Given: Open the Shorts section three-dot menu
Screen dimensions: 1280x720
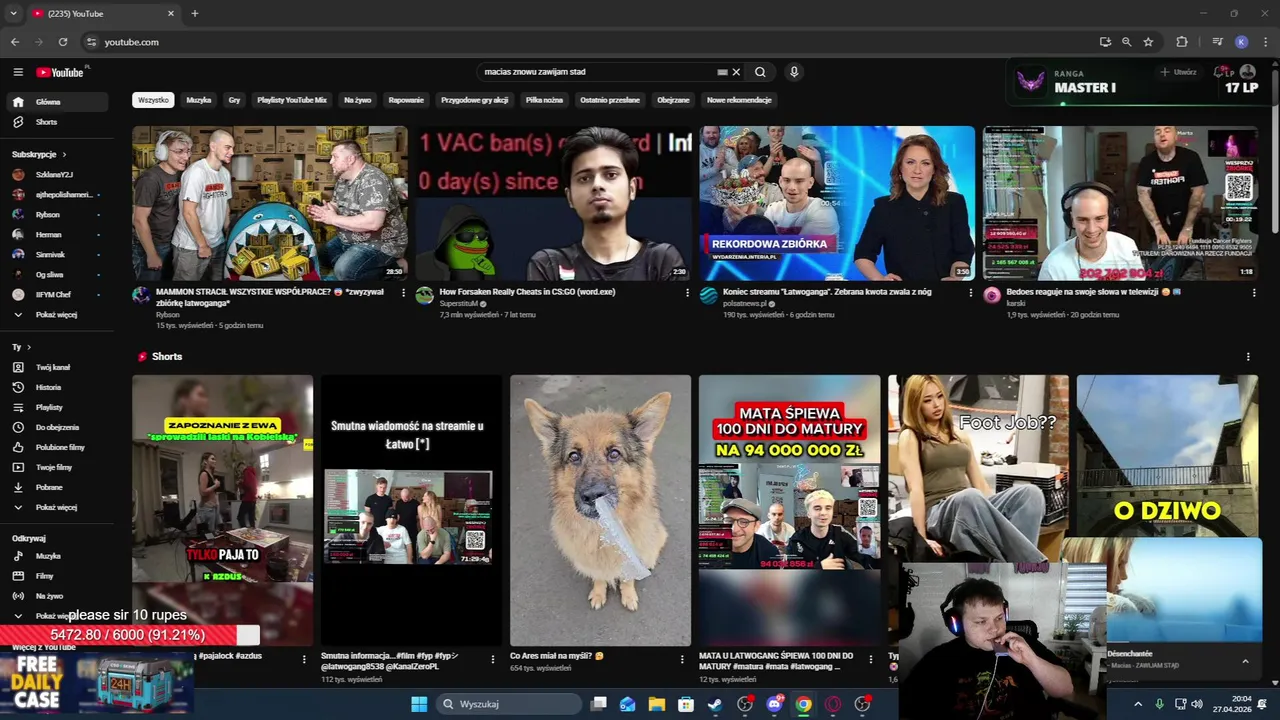Looking at the screenshot, I should (x=1248, y=357).
